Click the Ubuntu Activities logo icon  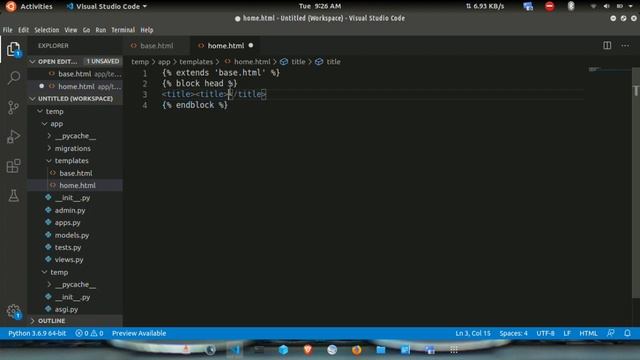(x=11, y=6)
